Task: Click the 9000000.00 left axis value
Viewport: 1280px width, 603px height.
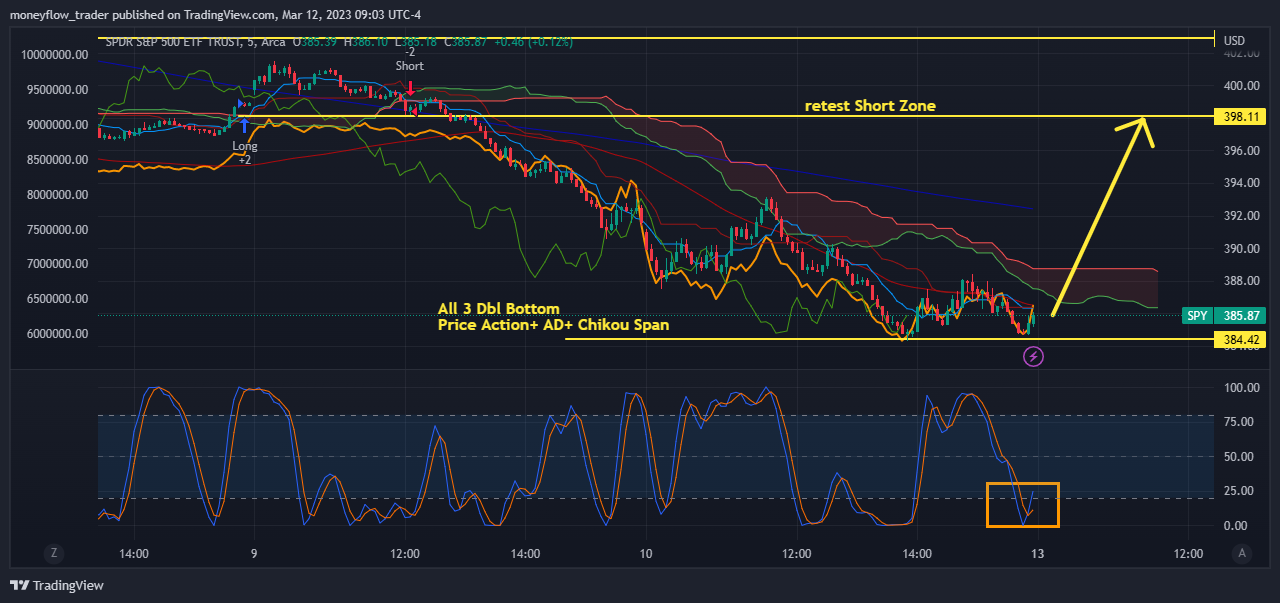Action: pos(59,124)
